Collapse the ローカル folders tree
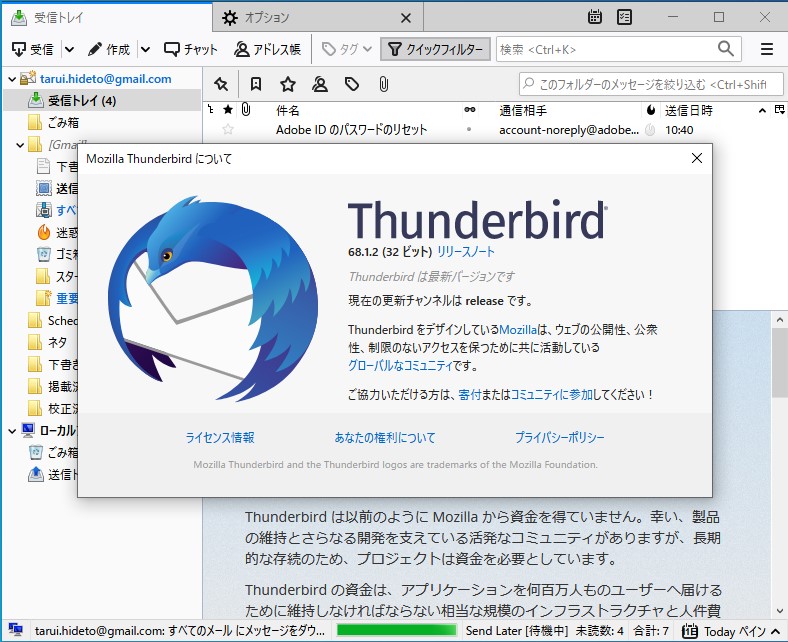788x642 pixels. 12,431
